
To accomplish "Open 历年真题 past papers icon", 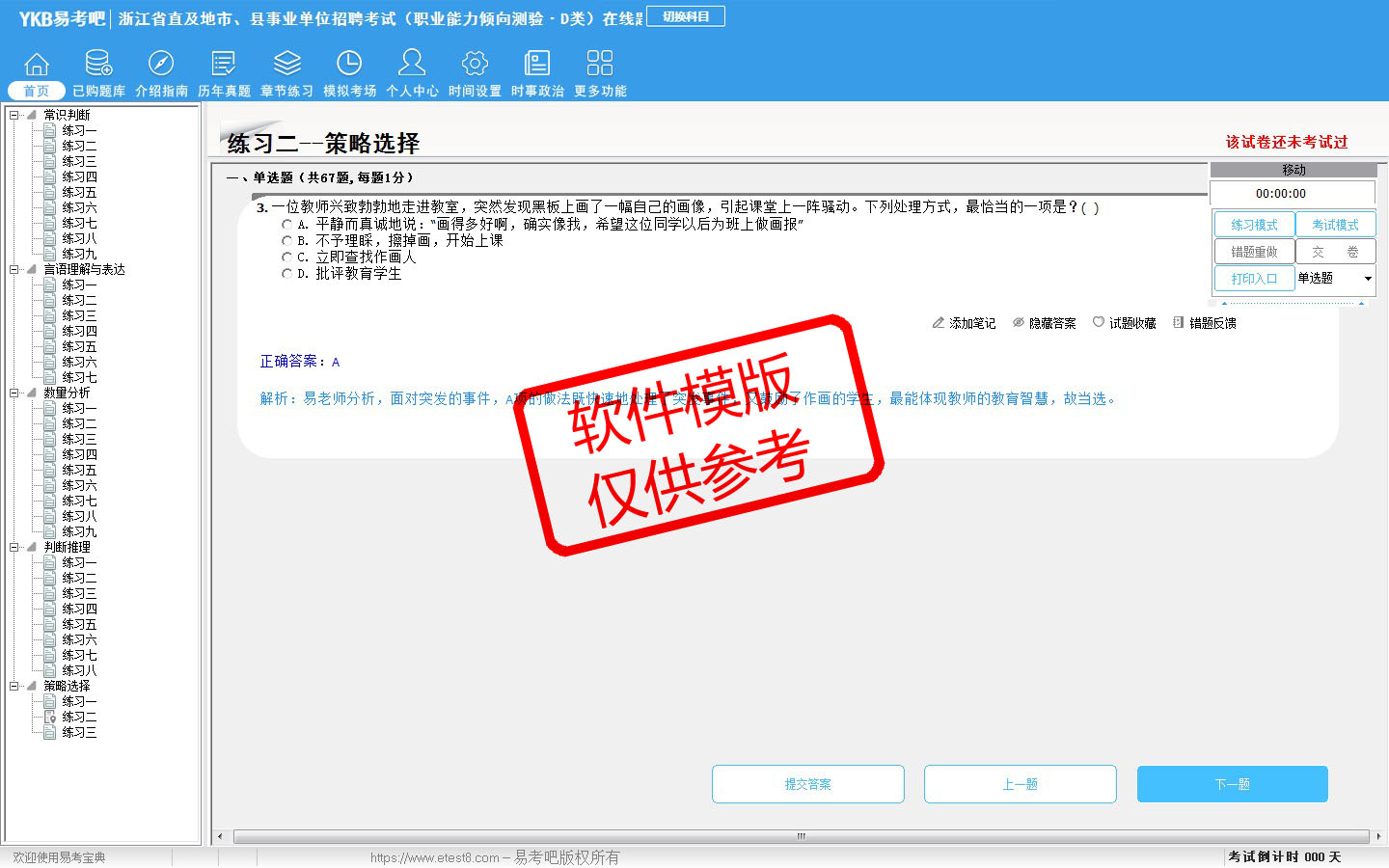I will click(x=224, y=64).
